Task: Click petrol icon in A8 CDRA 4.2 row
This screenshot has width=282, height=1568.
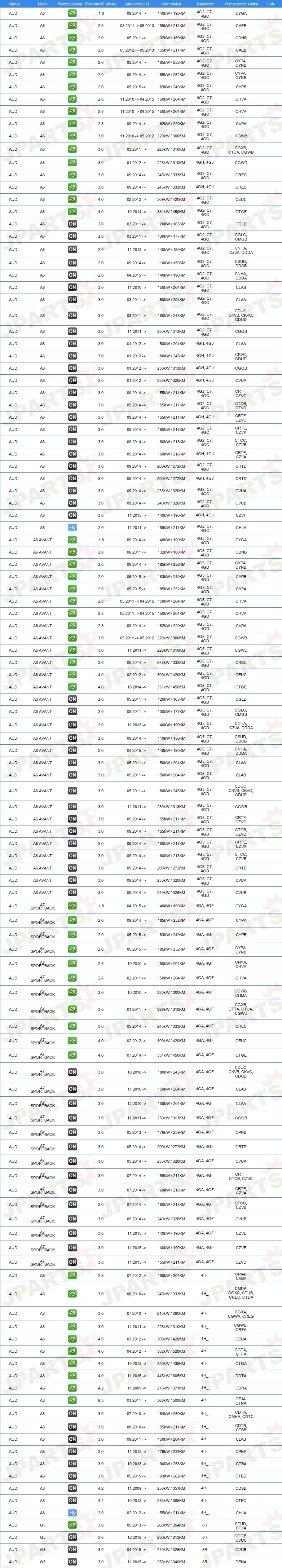Action: [72, 1388]
